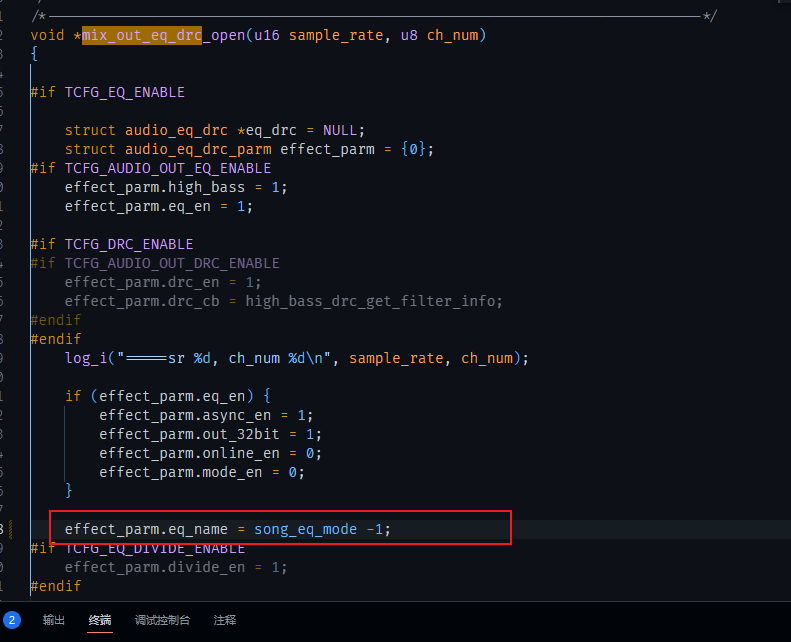Click the last '#endif' at bottom of editor

coord(55,586)
